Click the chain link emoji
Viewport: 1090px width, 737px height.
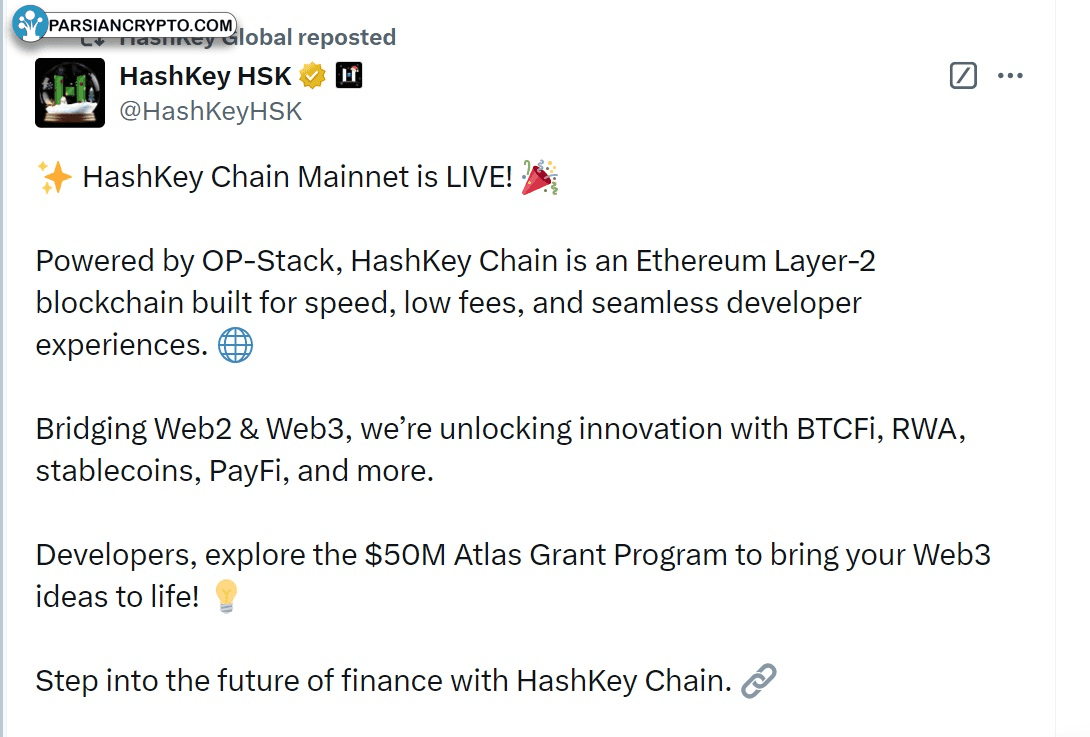tap(759, 681)
